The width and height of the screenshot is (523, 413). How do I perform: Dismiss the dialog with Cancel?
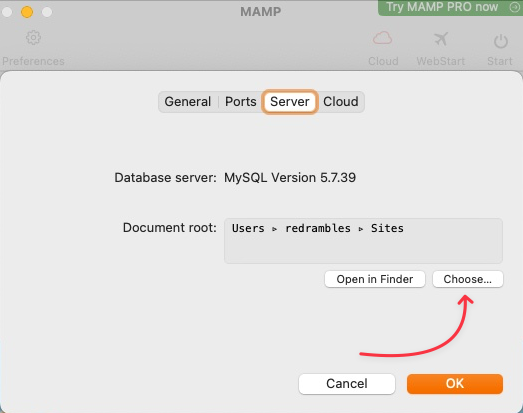[347, 384]
